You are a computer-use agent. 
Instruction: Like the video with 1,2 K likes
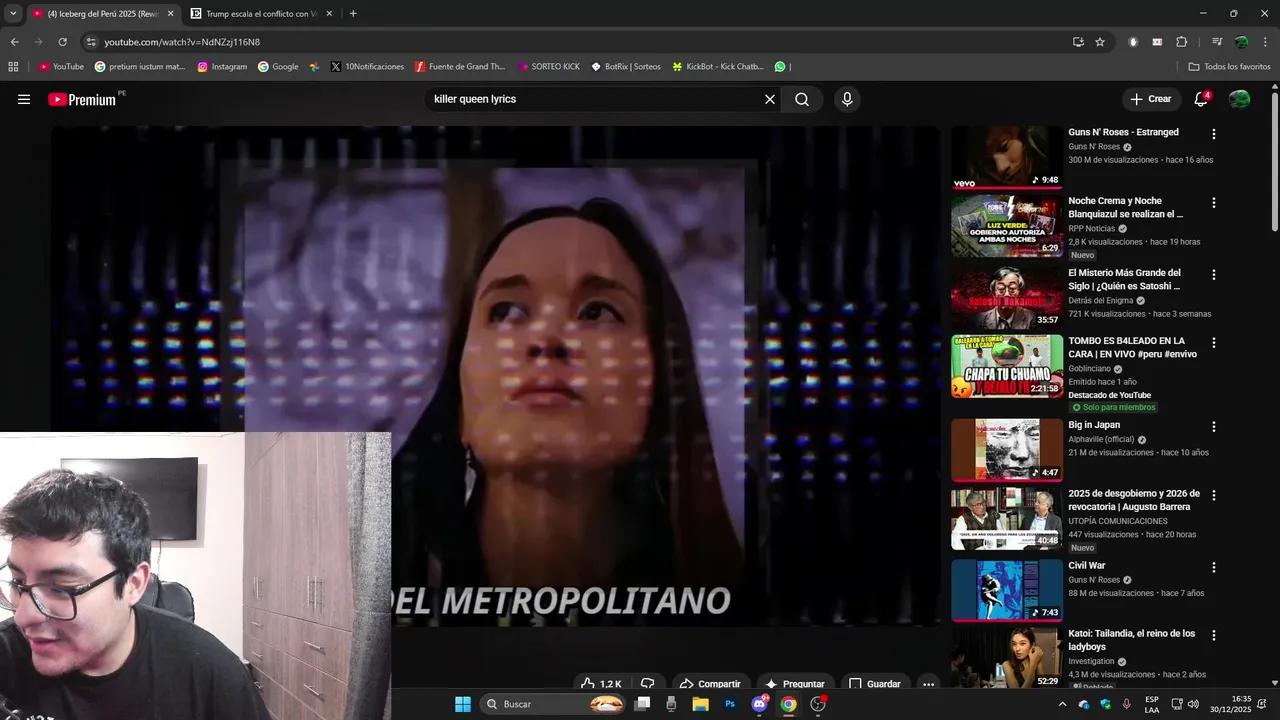tap(601, 684)
